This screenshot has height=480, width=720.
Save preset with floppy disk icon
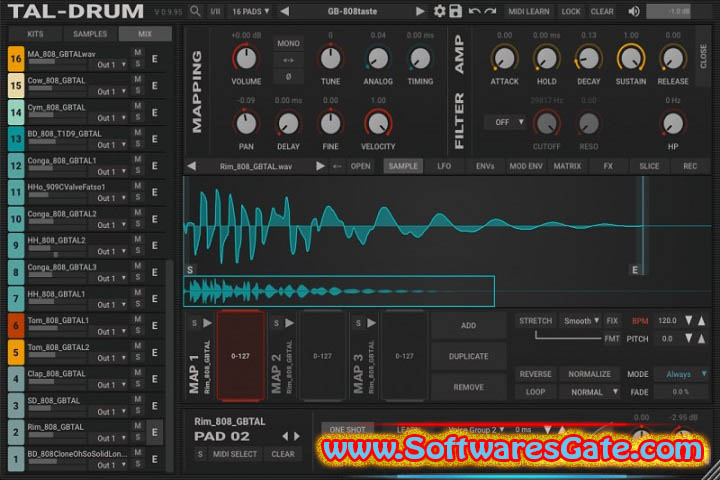(456, 11)
